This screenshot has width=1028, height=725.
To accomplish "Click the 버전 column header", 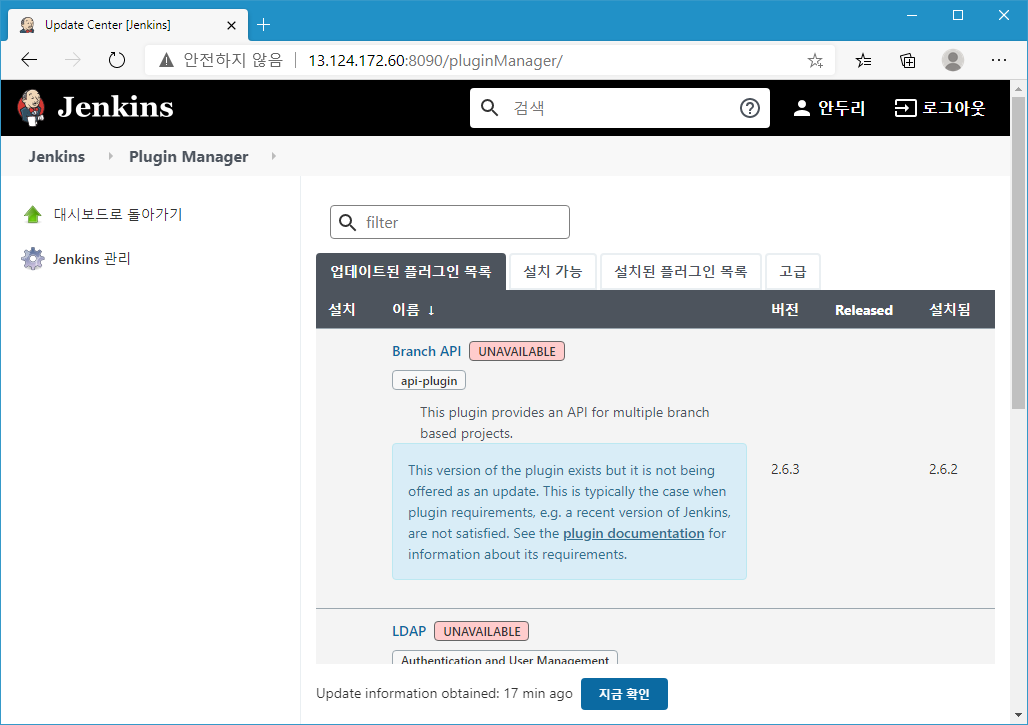I will click(785, 309).
